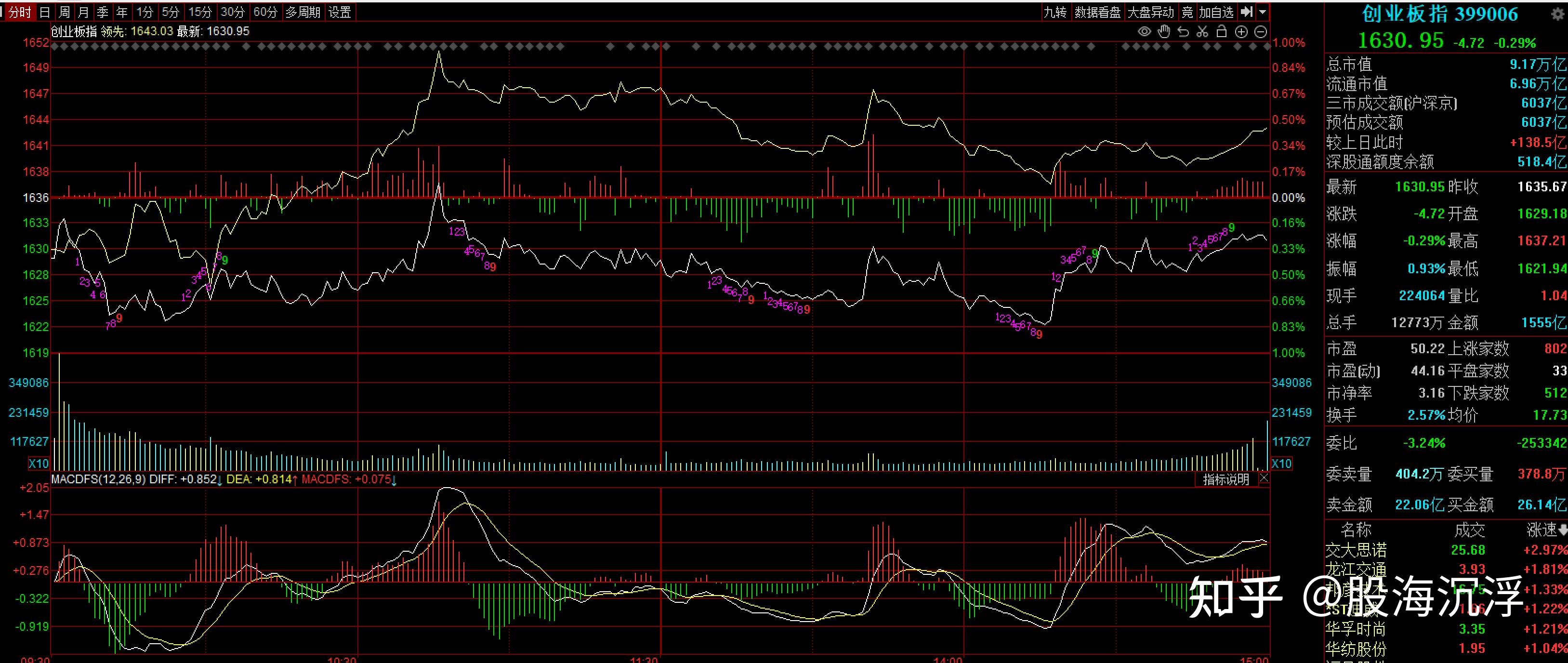Open settings gear next to 创业板指 399006
1568x663 pixels.
tap(1558, 14)
